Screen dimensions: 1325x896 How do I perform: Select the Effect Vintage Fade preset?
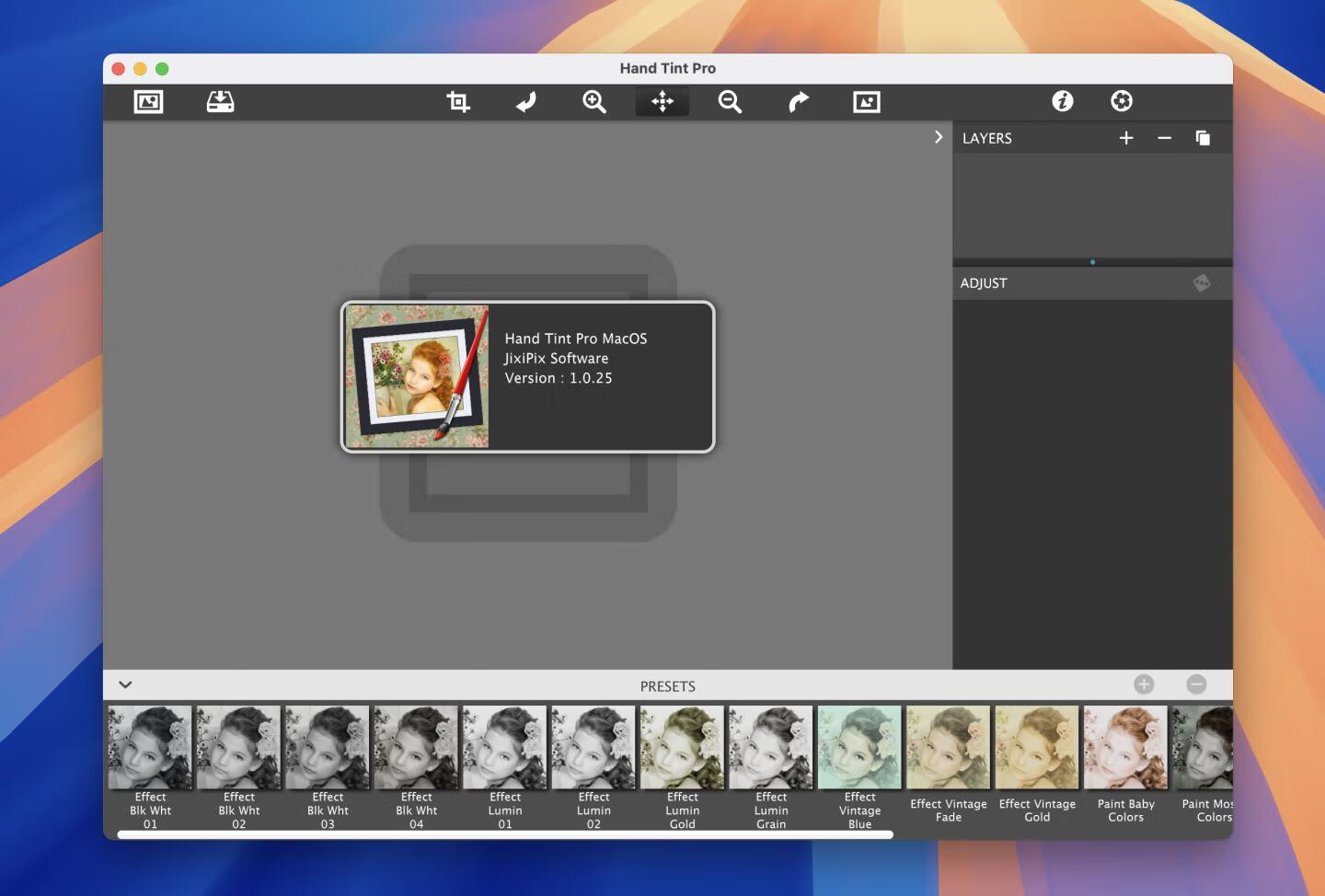point(949,765)
